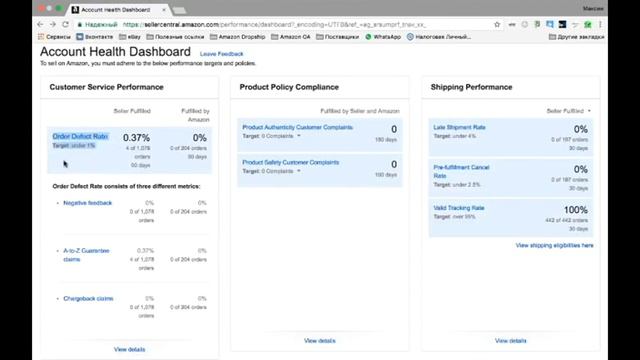Click the 100% Valid Tracking Rate value
Viewport: 640px width, 360px height.
[576, 210]
